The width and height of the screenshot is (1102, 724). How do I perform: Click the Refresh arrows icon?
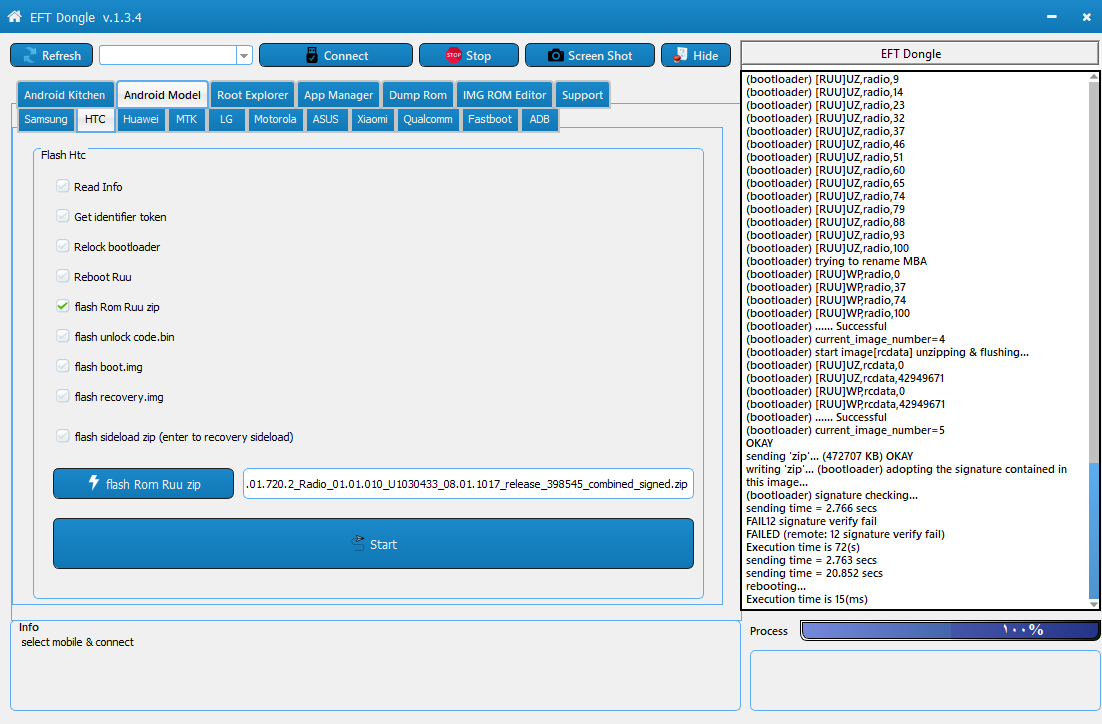click(30, 56)
